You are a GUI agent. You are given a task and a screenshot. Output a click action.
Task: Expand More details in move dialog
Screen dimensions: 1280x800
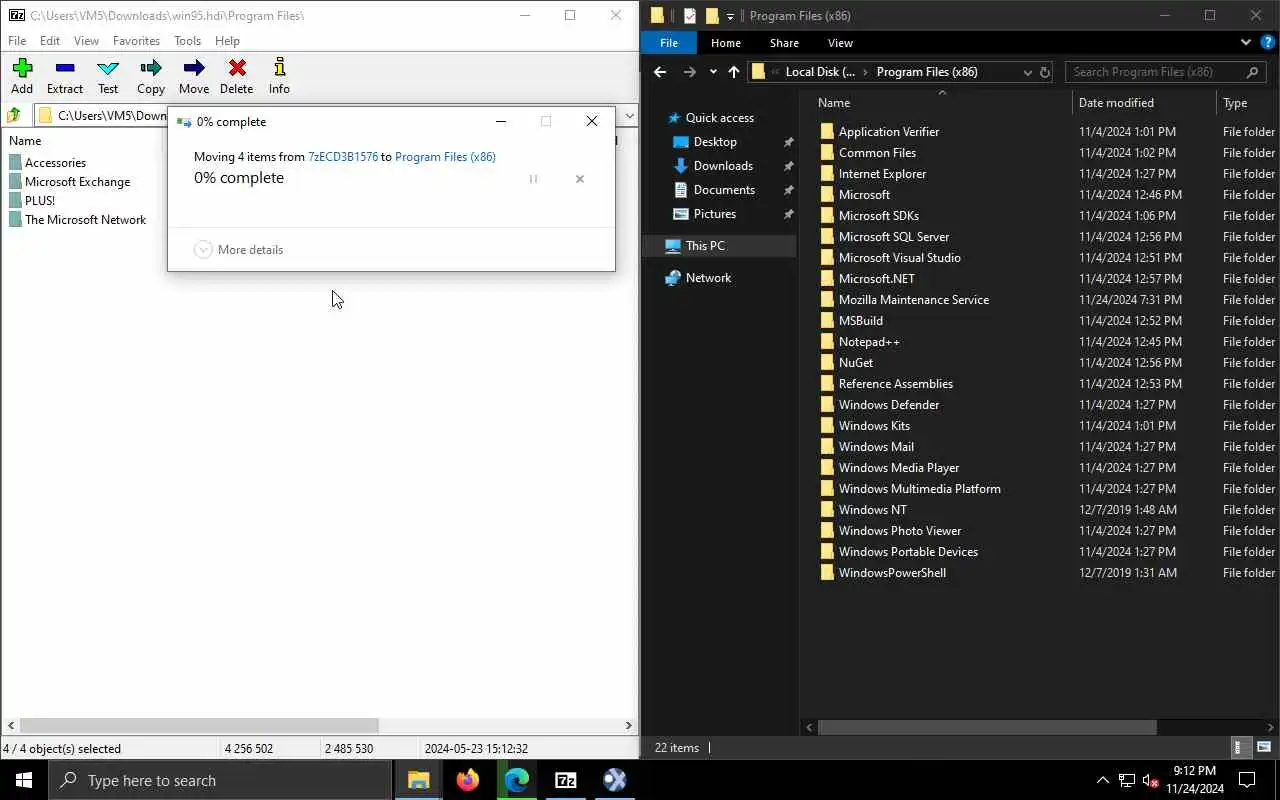click(239, 250)
